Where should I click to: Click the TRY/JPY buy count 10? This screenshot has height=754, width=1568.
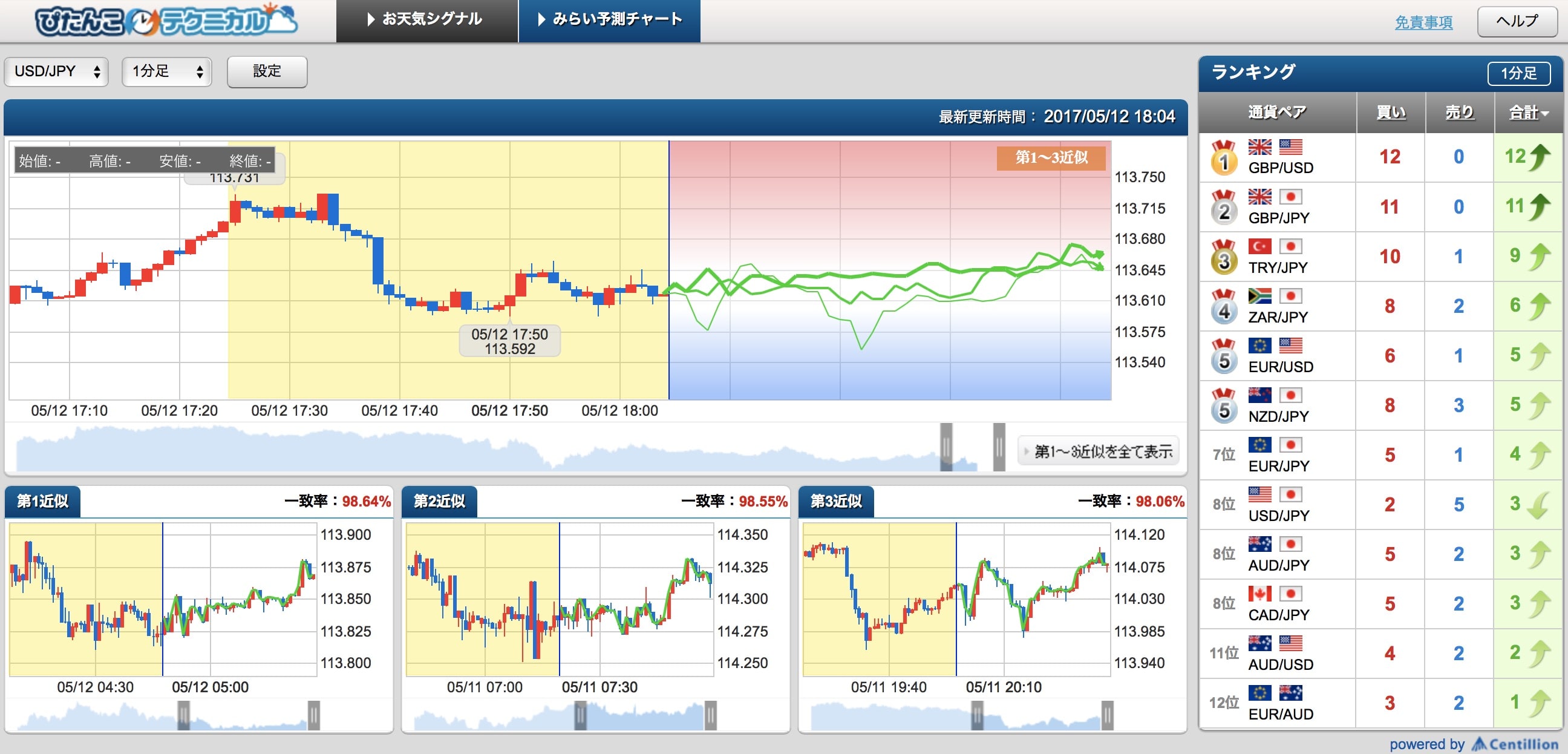[1390, 257]
